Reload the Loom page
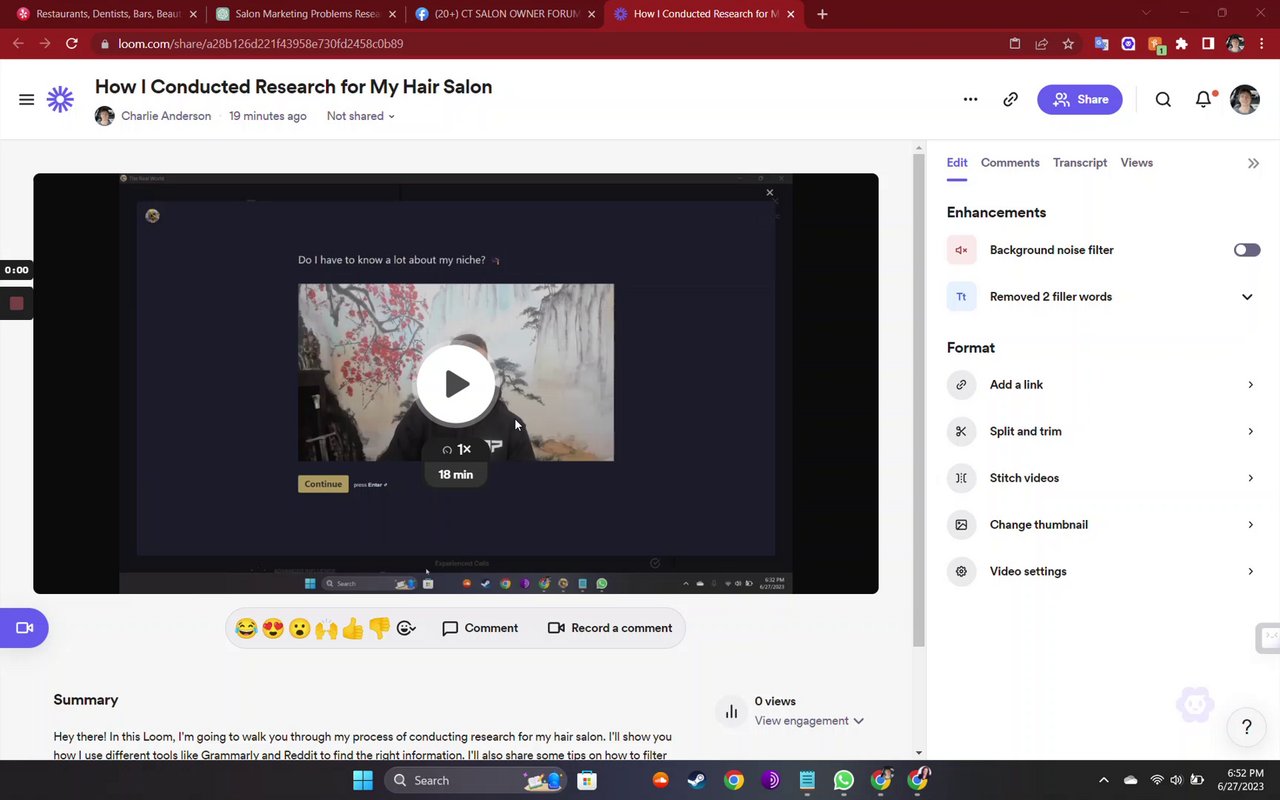The image size is (1280, 800). tap(72, 44)
